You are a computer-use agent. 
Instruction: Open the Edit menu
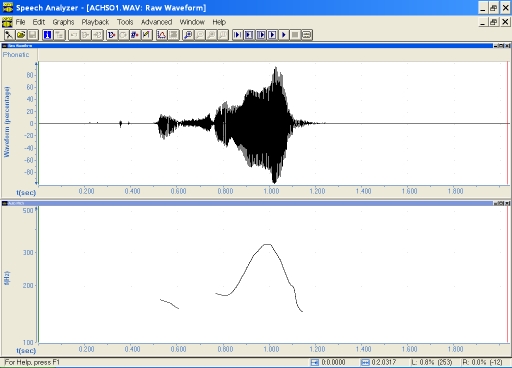click(x=39, y=22)
